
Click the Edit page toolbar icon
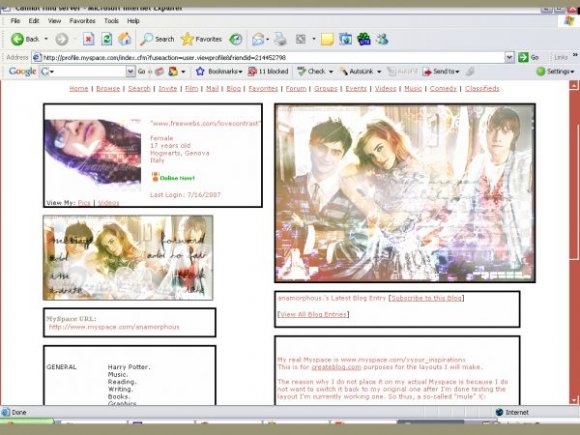click(301, 39)
